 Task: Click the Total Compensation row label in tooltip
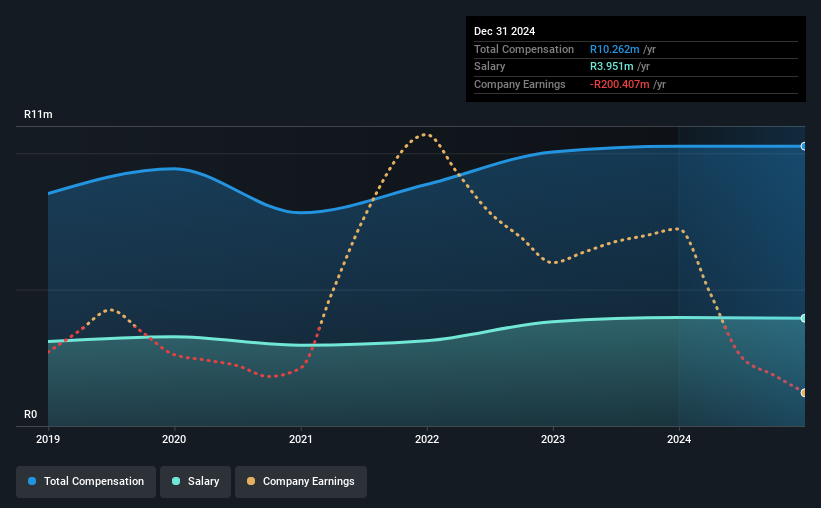coord(524,49)
